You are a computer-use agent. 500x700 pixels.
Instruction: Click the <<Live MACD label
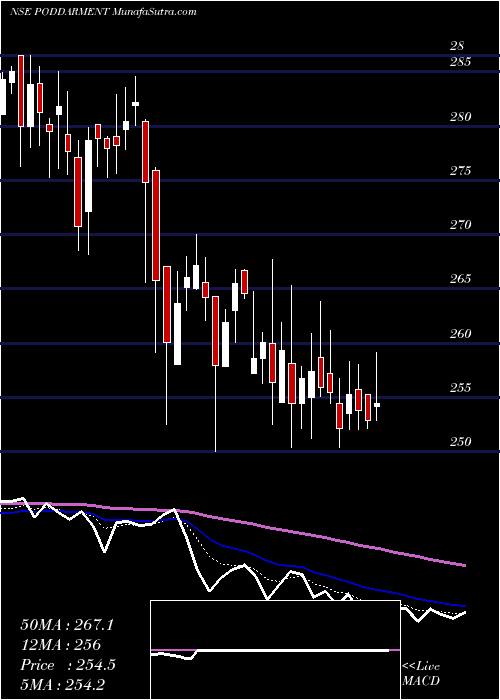coord(421,674)
